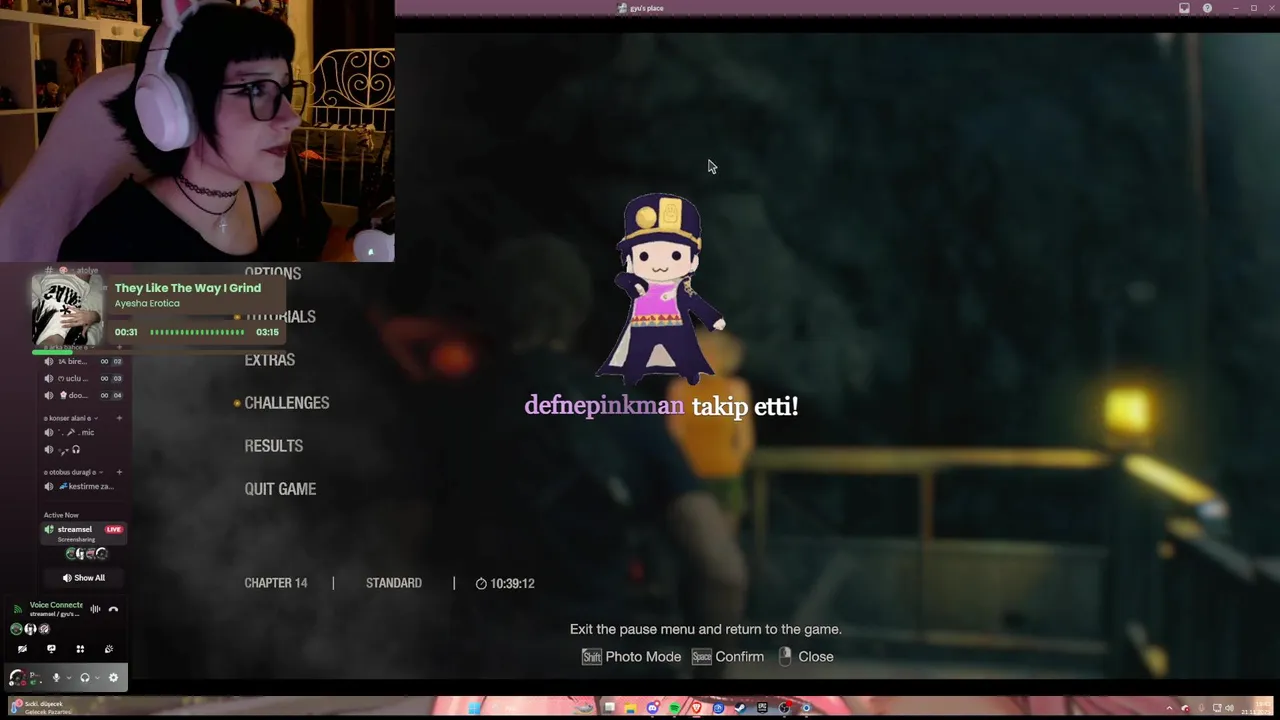Open Epic Games Launcher from the taskbar
Screen dimensions: 1280x720
tap(763, 708)
